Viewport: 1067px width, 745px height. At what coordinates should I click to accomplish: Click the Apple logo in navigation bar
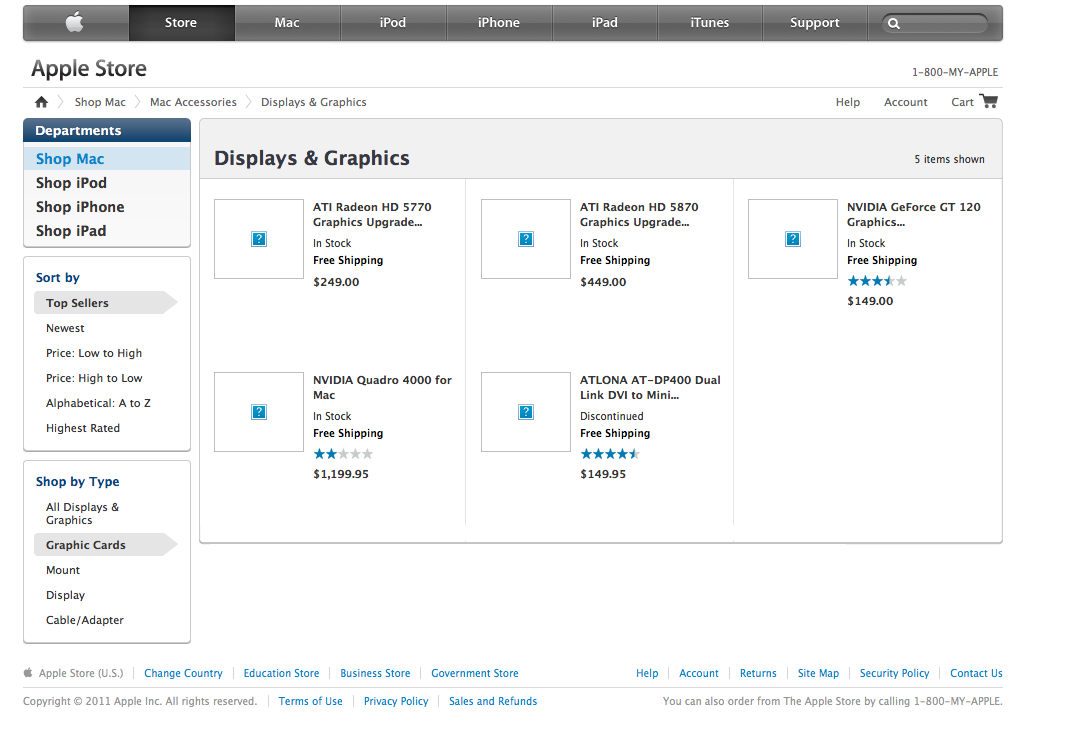click(75, 22)
